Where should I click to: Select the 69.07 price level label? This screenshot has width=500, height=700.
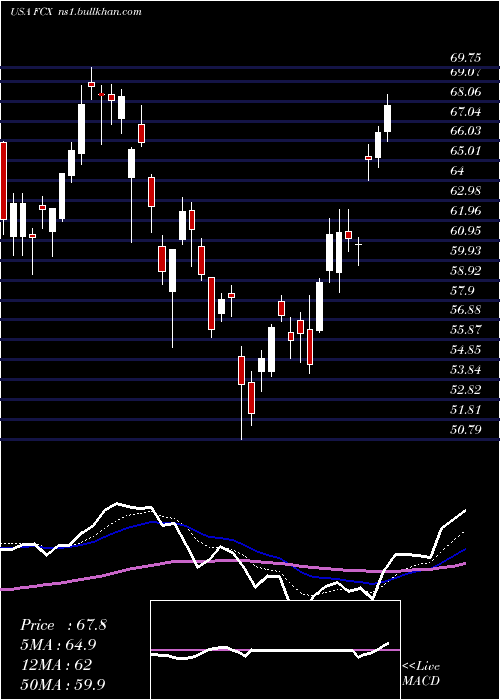tap(466, 72)
